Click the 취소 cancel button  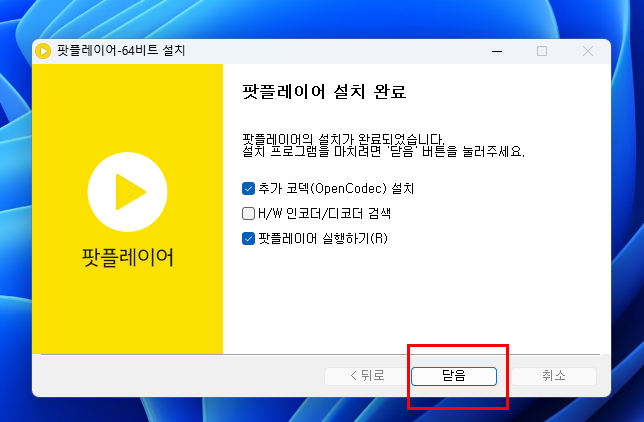coord(554,376)
